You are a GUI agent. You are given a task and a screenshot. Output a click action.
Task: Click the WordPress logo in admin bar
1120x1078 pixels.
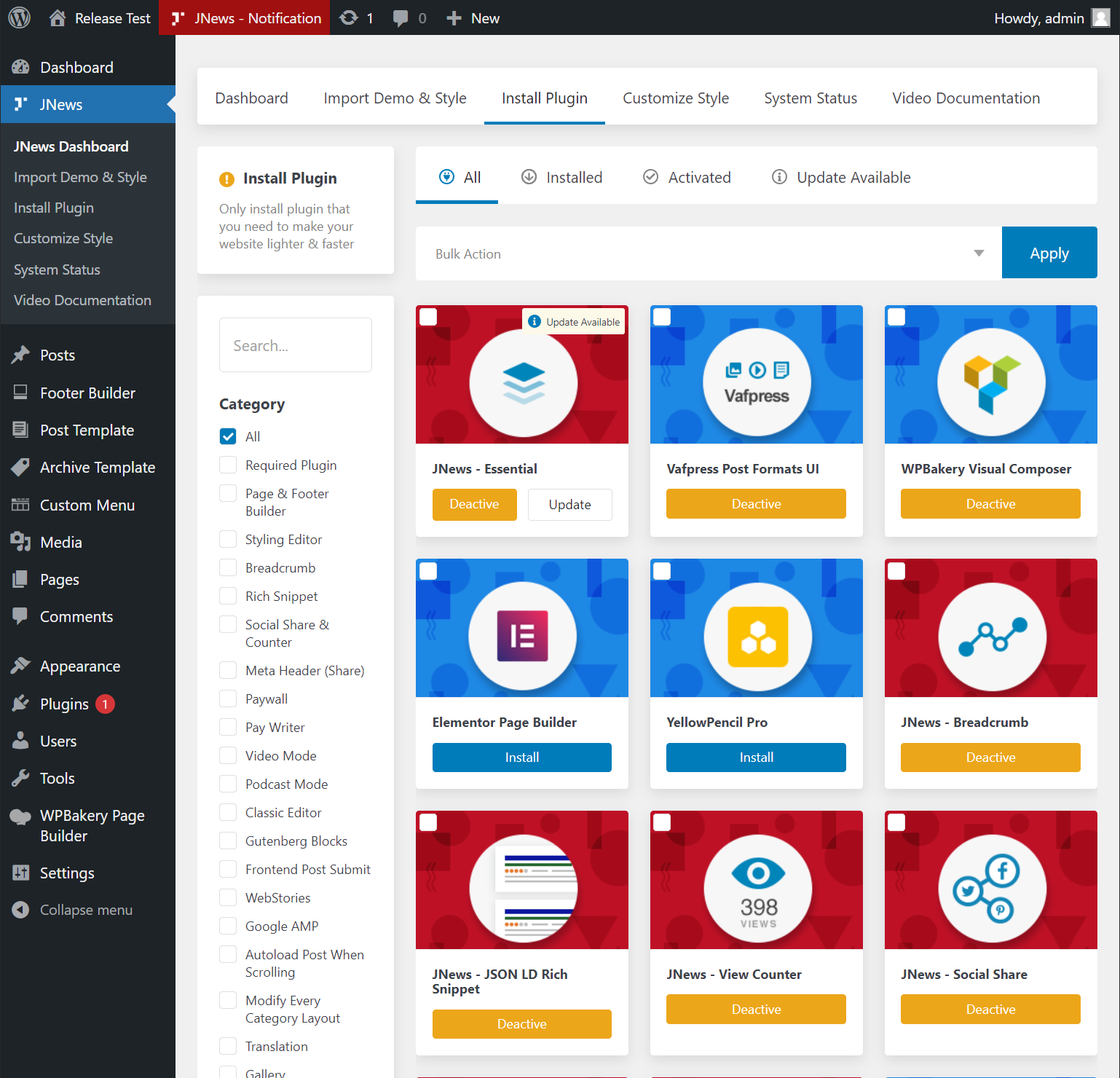(20, 17)
